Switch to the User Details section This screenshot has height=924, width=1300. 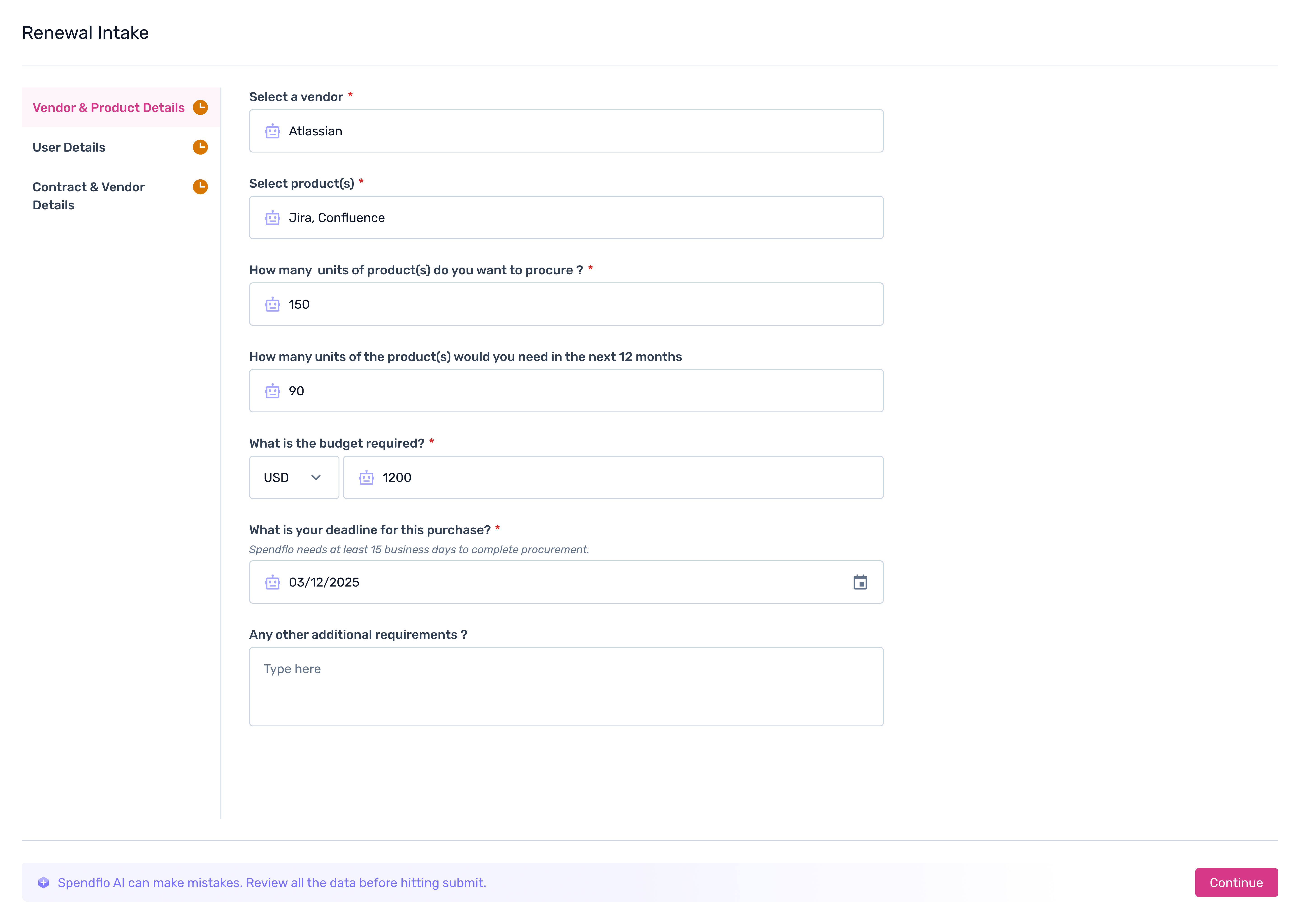click(68, 147)
